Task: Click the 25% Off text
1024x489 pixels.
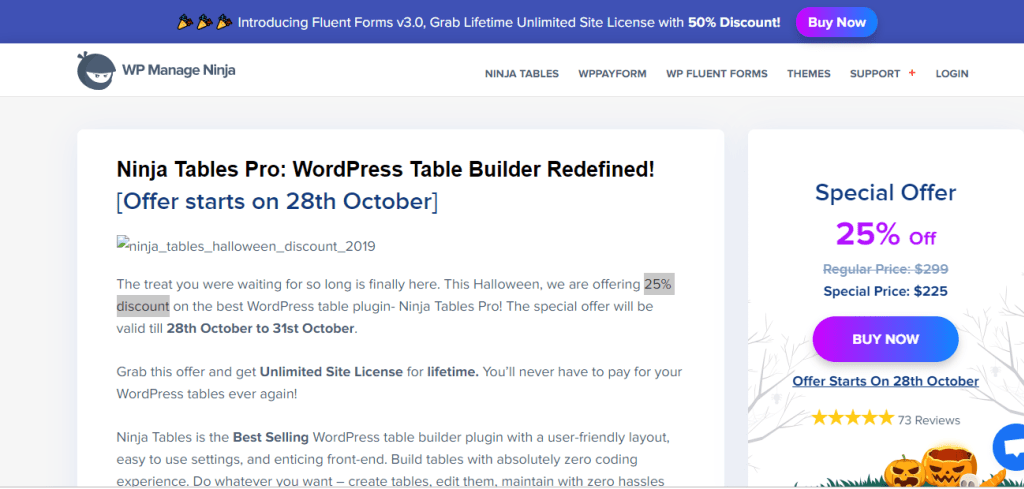Action: coord(885,234)
